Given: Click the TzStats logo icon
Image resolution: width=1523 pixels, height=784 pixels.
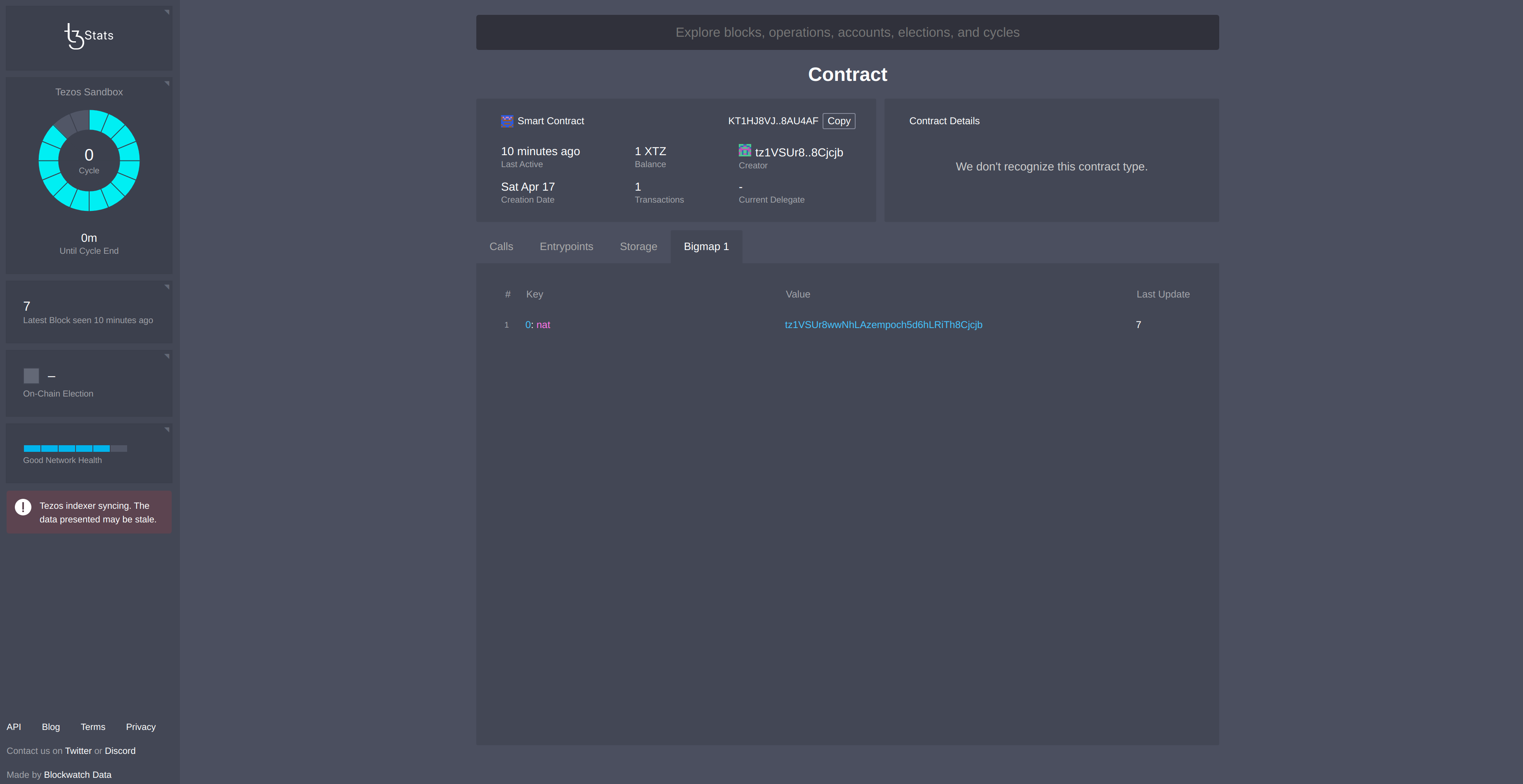Looking at the screenshot, I should [74, 36].
